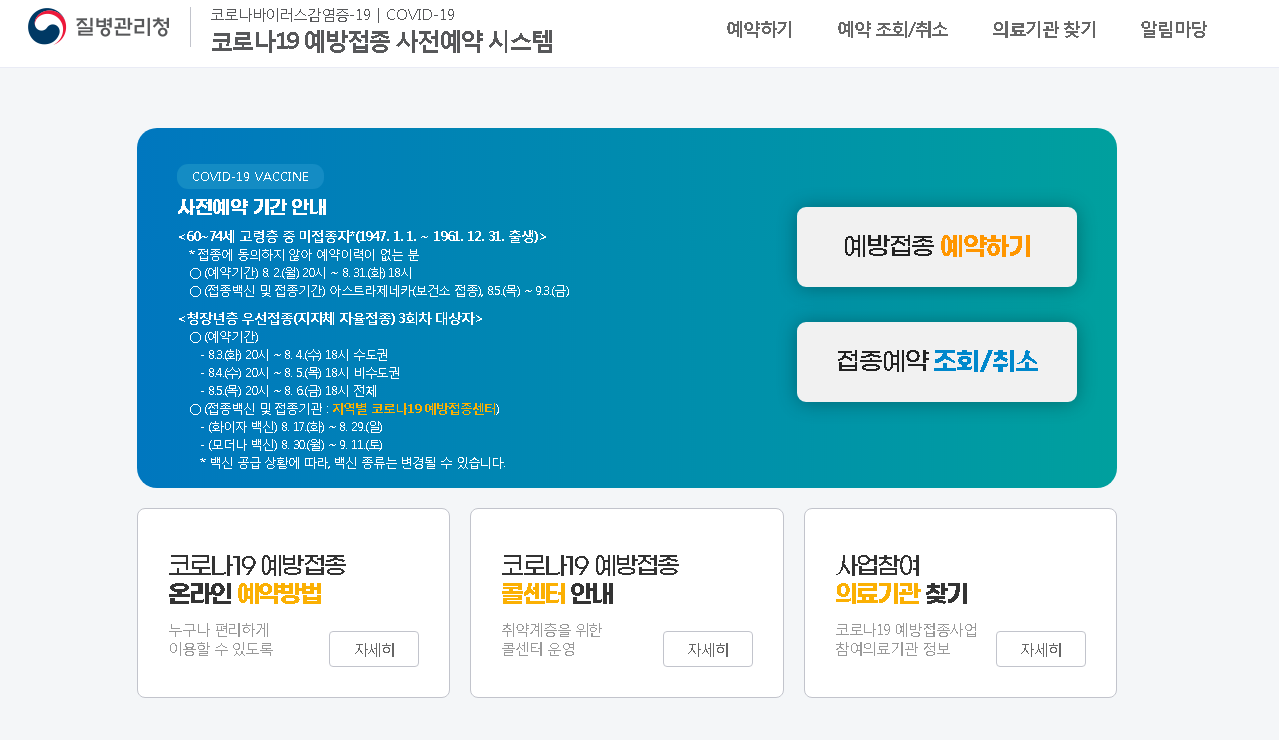Image resolution: width=1279 pixels, height=740 pixels.
Task: Click 자세히 under 온라인 예약방법
Action: pyautogui.click(x=374, y=649)
